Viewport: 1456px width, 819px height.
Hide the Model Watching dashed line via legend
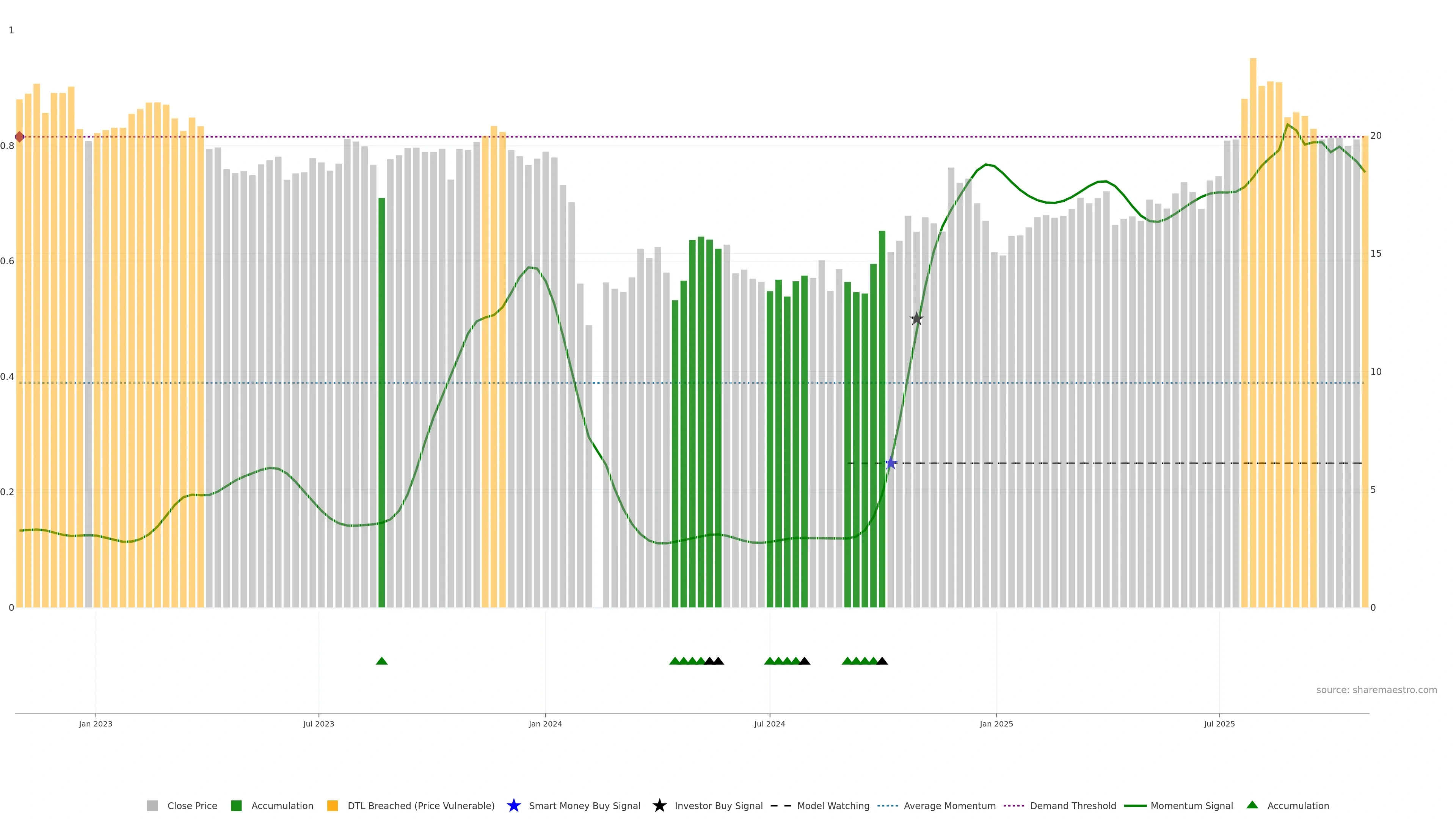click(833, 805)
